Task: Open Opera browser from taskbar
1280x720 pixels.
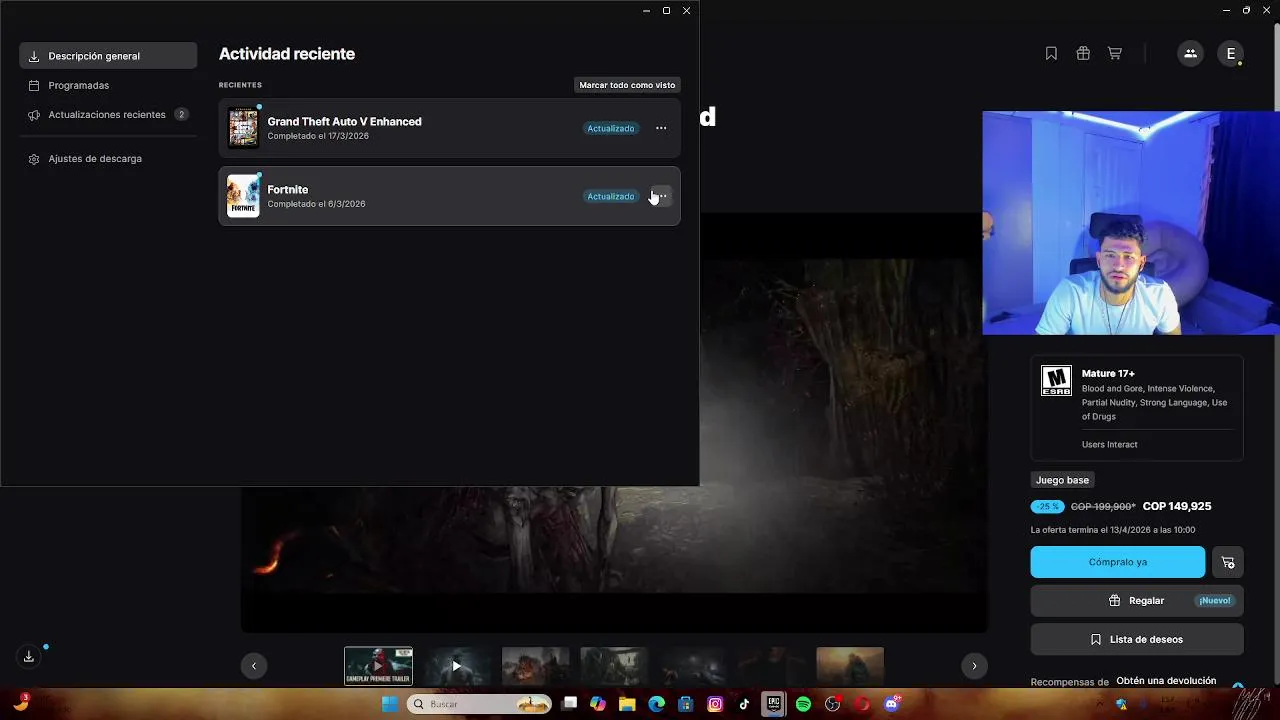Action: point(861,704)
